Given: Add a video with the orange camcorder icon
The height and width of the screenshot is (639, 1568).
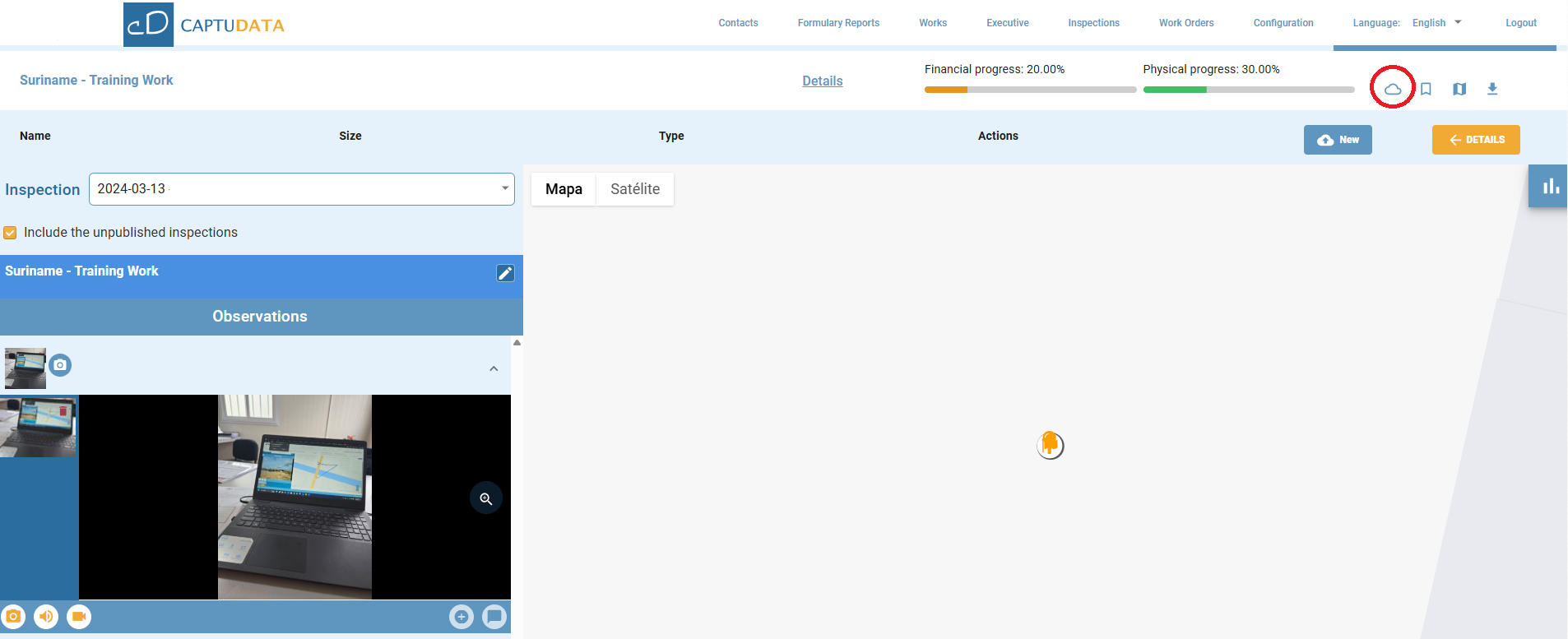Looking at the screenshot, I should point(79,616).
